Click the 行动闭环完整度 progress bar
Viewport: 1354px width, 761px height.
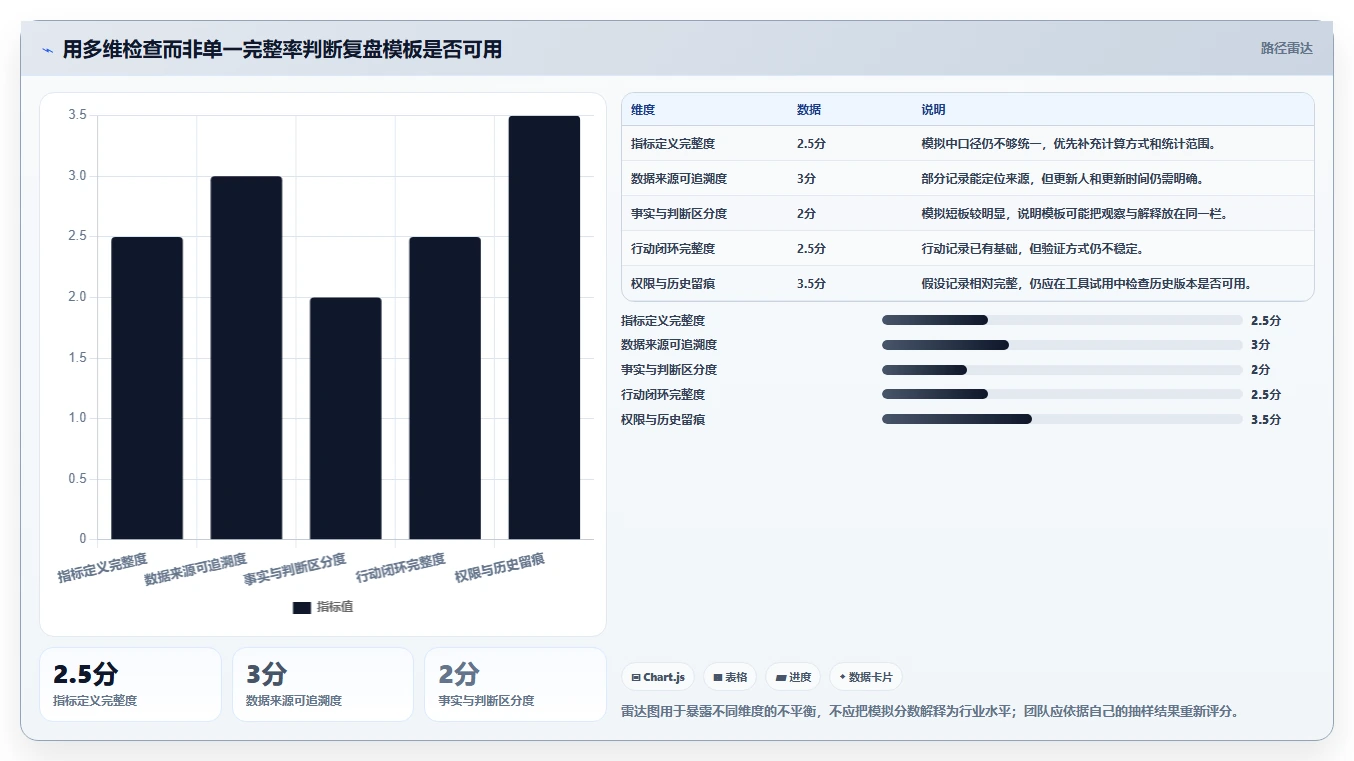[x=1062, y=394]
